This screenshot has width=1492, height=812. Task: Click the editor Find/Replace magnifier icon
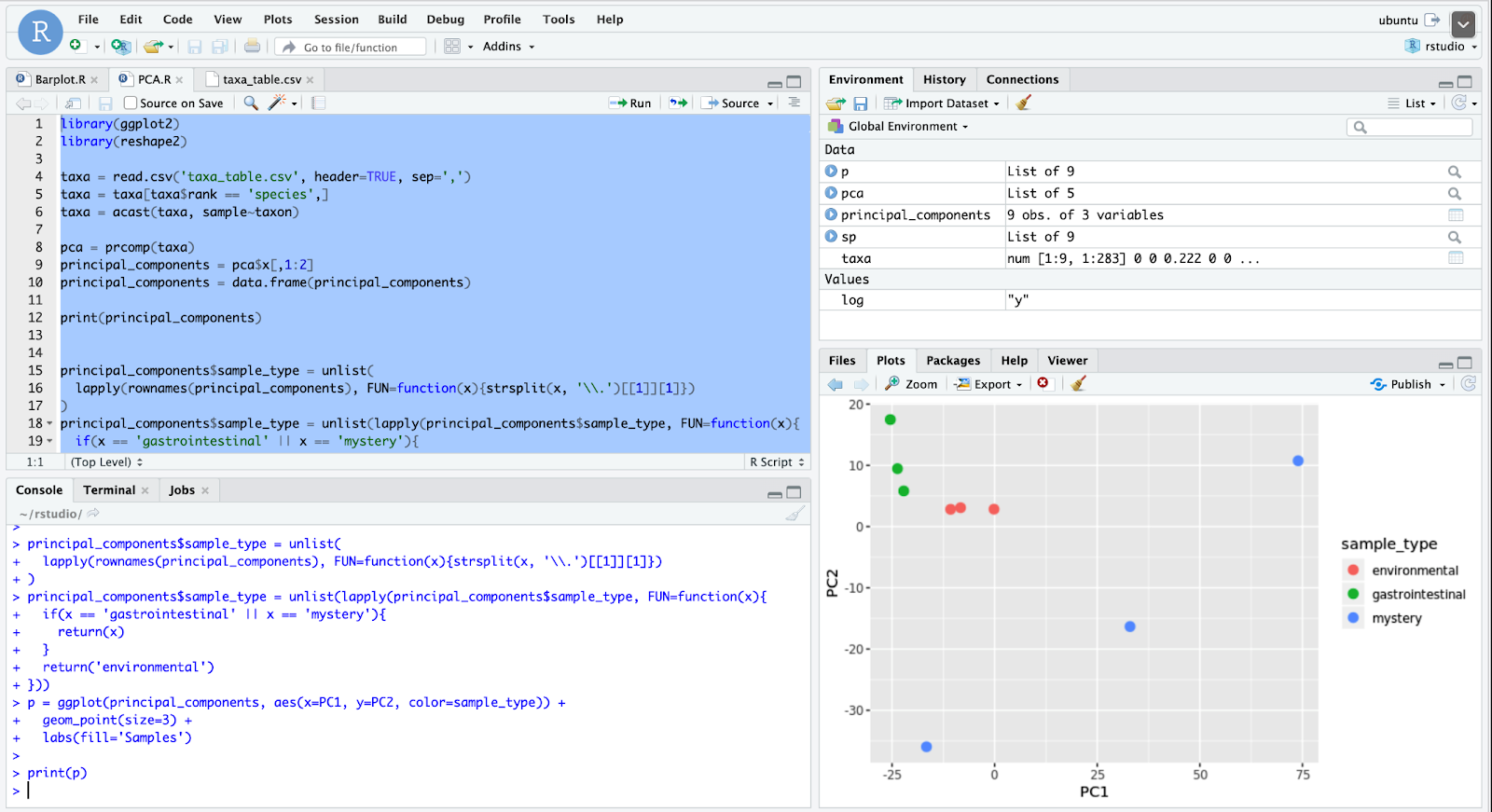251,103
